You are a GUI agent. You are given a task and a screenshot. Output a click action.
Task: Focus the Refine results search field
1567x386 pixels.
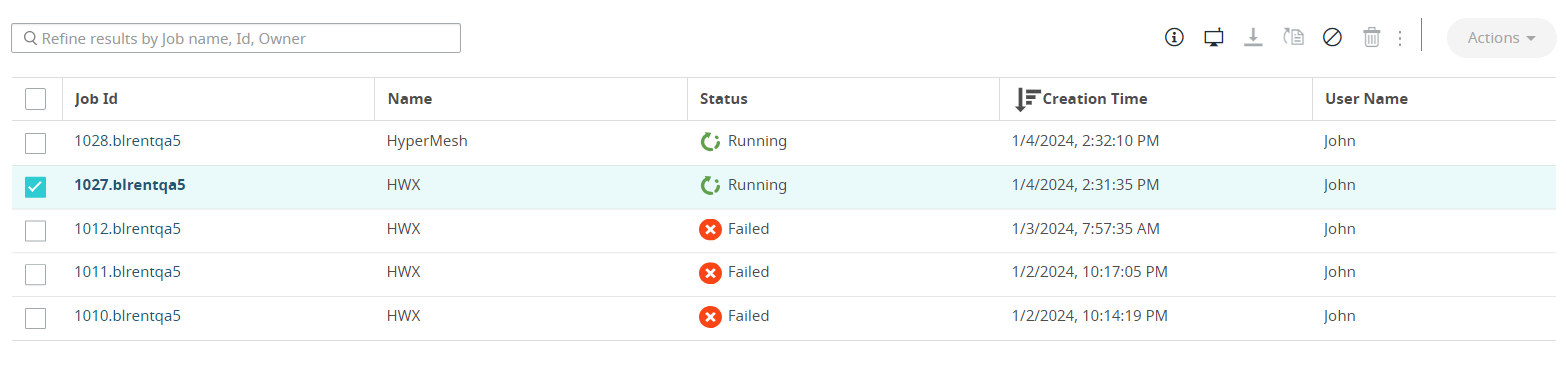coord(236,38)
